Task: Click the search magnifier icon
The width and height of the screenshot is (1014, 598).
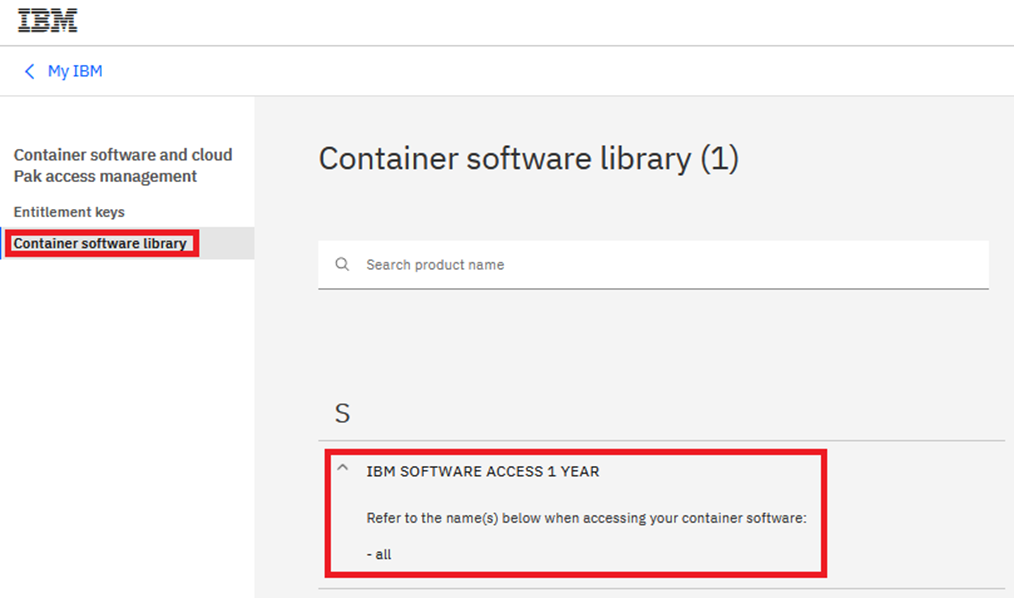Action: (x=342, y=264)
